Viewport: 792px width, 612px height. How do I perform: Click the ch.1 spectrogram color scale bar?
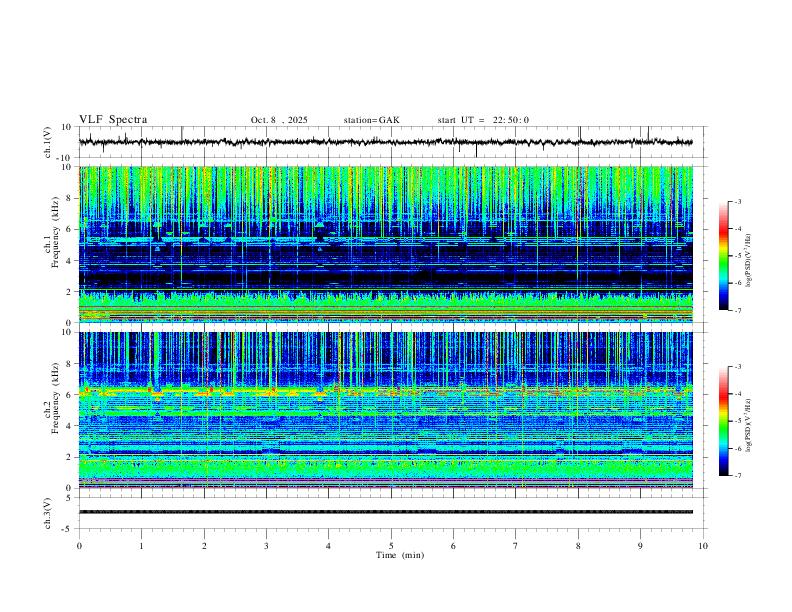point(724,256)
